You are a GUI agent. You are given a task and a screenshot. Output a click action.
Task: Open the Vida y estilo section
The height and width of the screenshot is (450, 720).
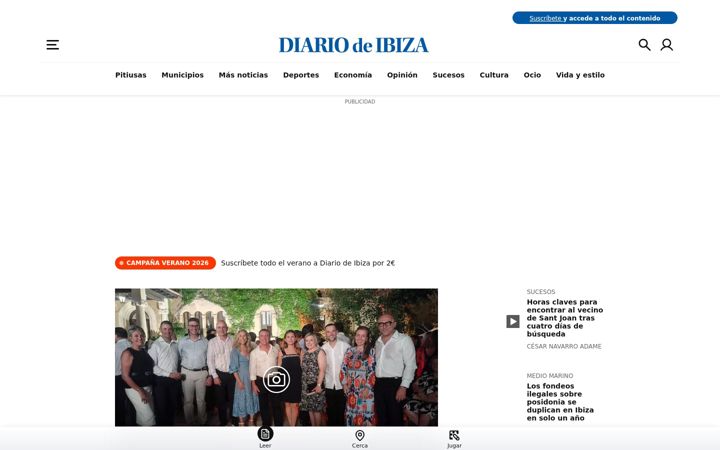point(580,75)
